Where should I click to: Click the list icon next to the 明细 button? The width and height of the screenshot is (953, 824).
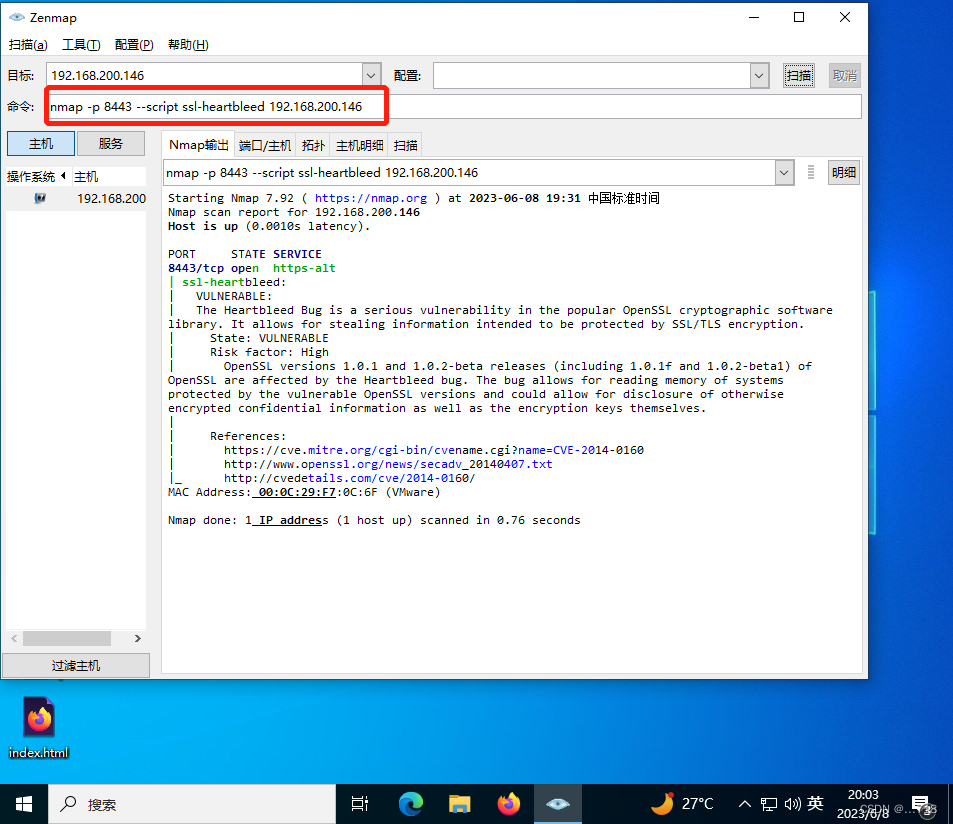point(810,172)
